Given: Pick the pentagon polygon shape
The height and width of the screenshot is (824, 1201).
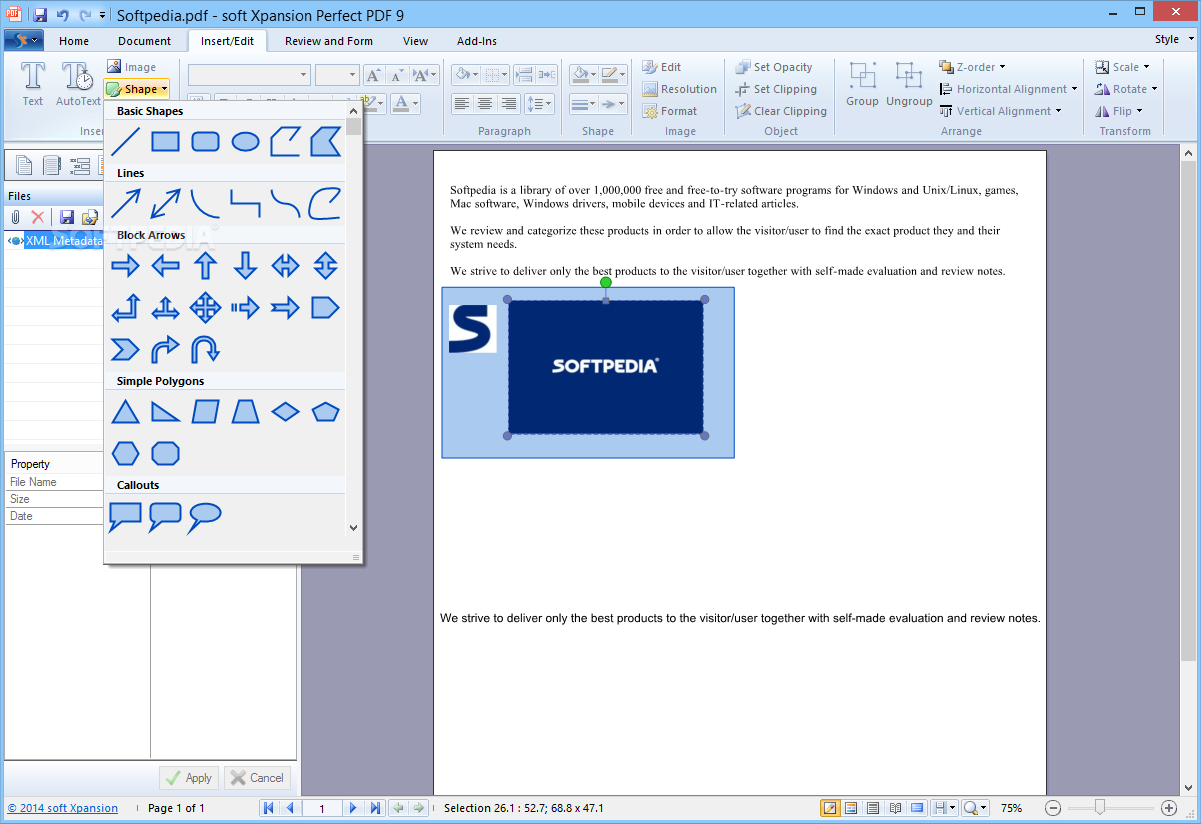Looking at the screenshot, I should [x=325, y=412].
